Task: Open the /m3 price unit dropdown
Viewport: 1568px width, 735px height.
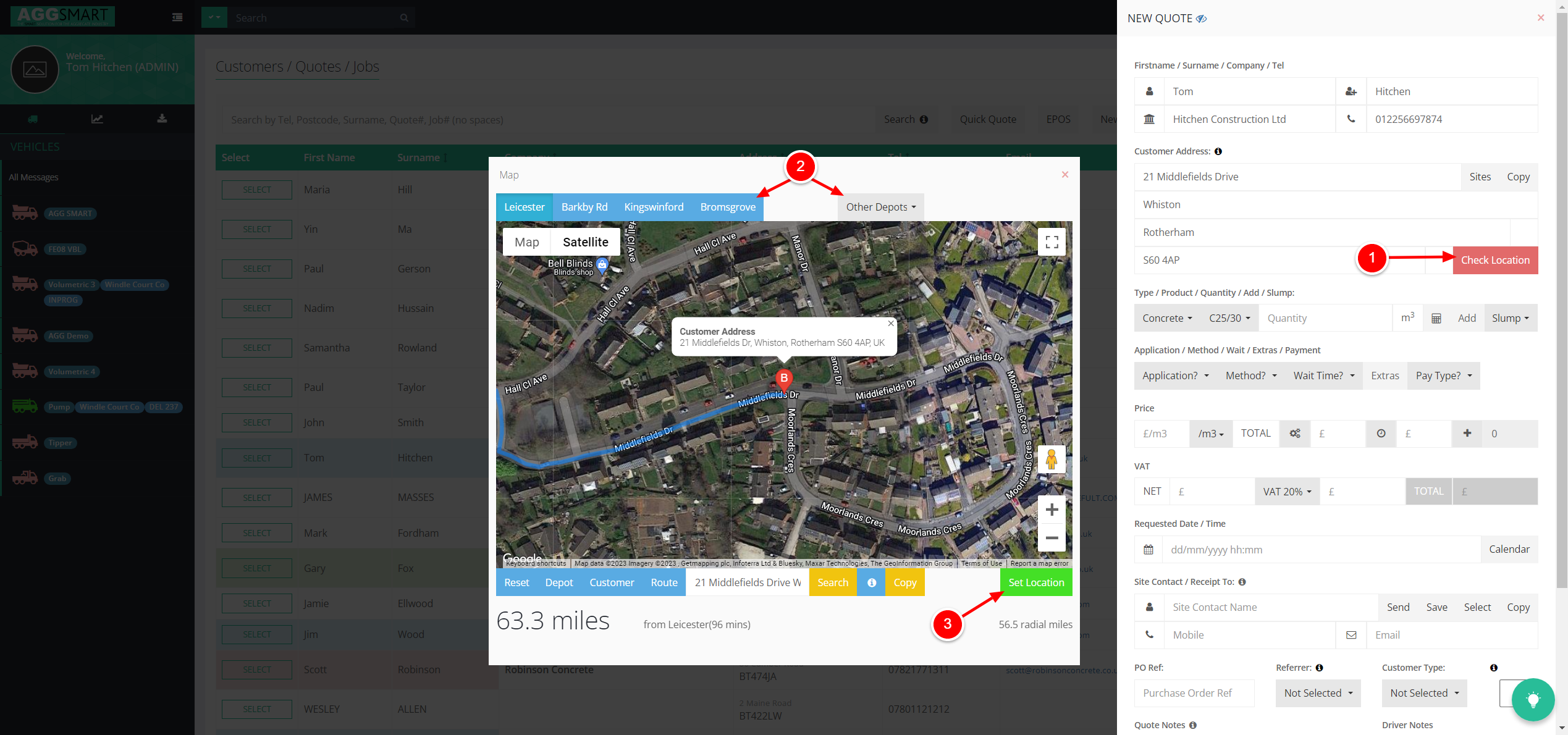Action: pyautogui.click(x=1211, y=434)
